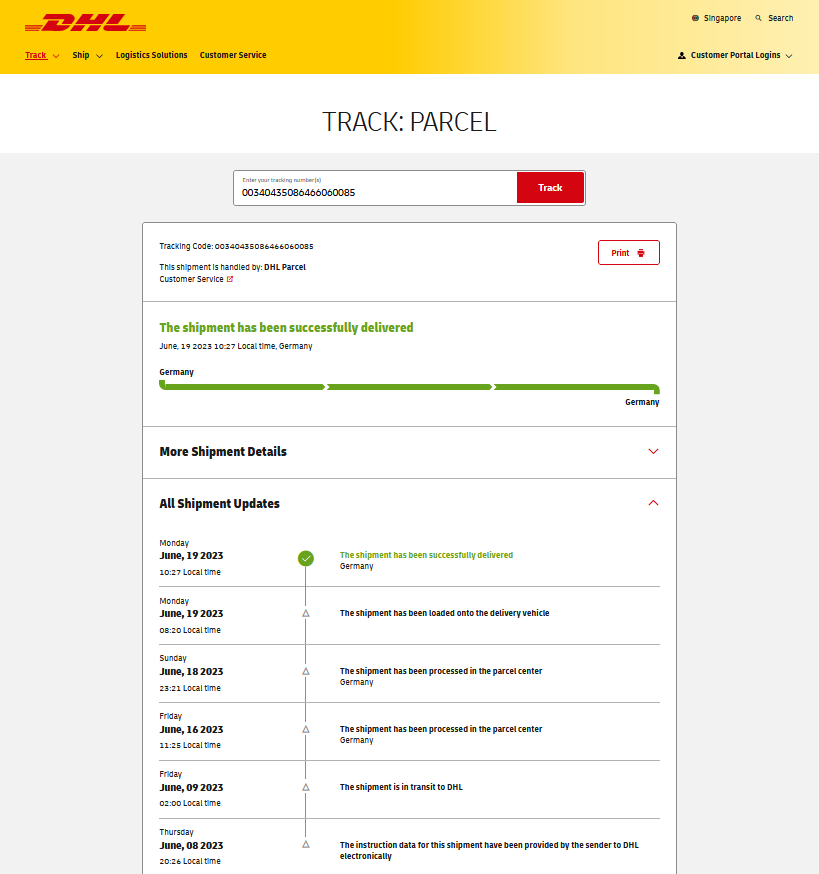The height and width of the screenshot is (874, 819).
Task: Click the triangle marker for loaded onto delivery vehicle
Action: click(x=306, y=613)
